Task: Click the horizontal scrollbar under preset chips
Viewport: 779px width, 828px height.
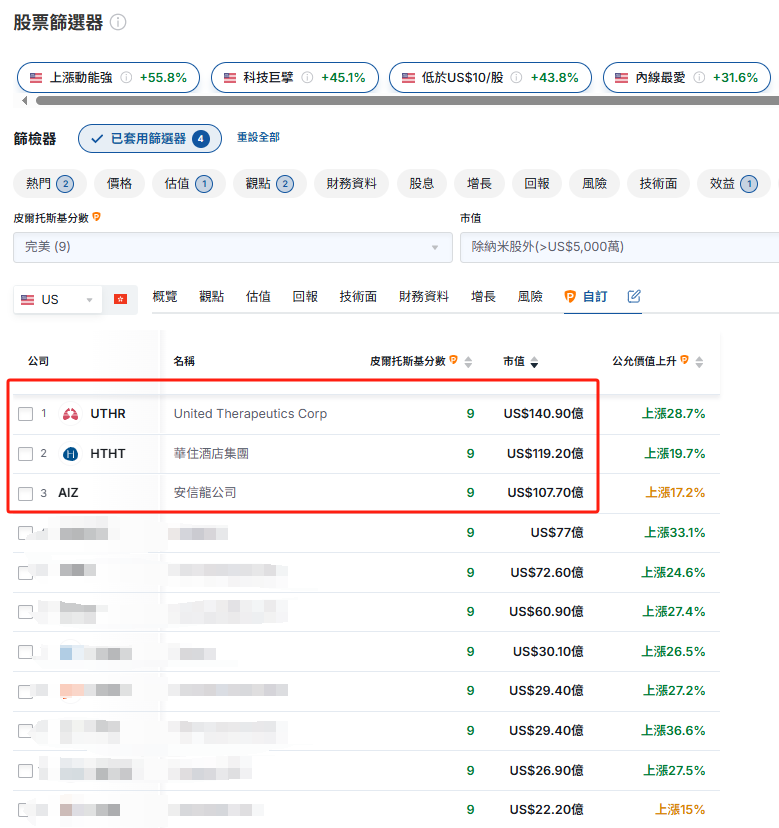Action: coord(407,100)
